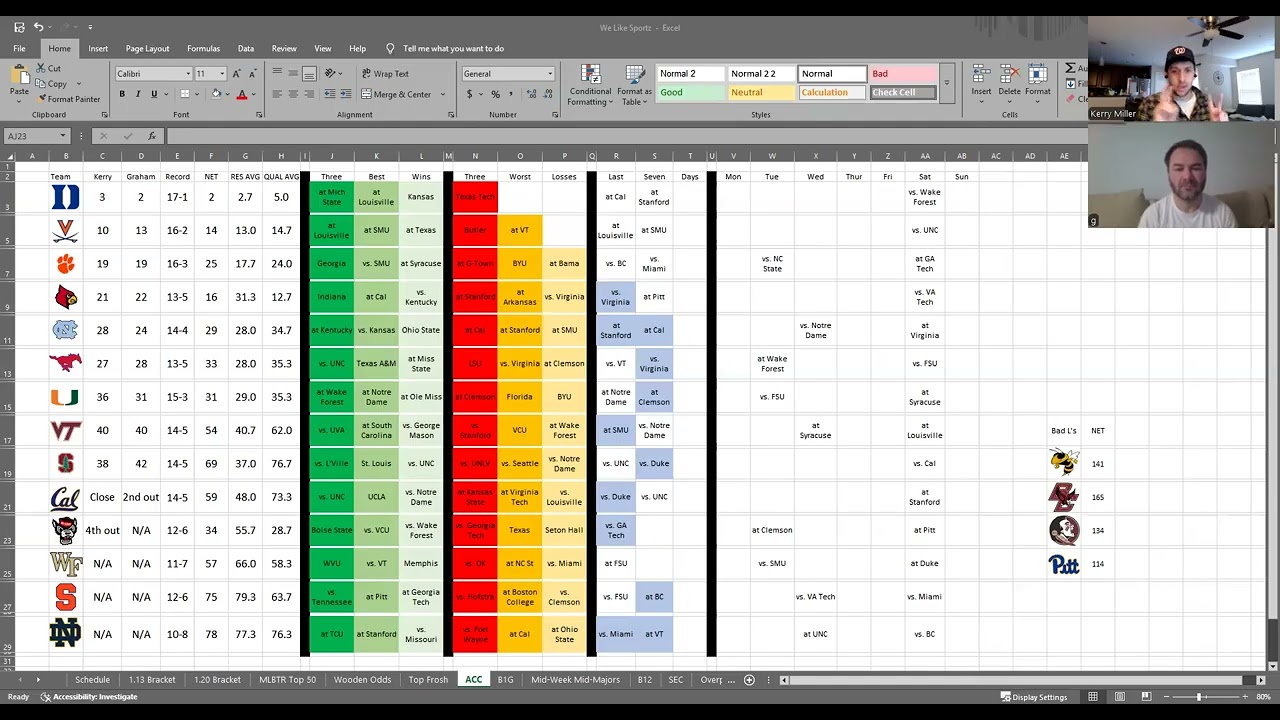The image size is (1280, 720).
Task: Switch to the Page Layout tab
Action: click(x=147, y=48)
